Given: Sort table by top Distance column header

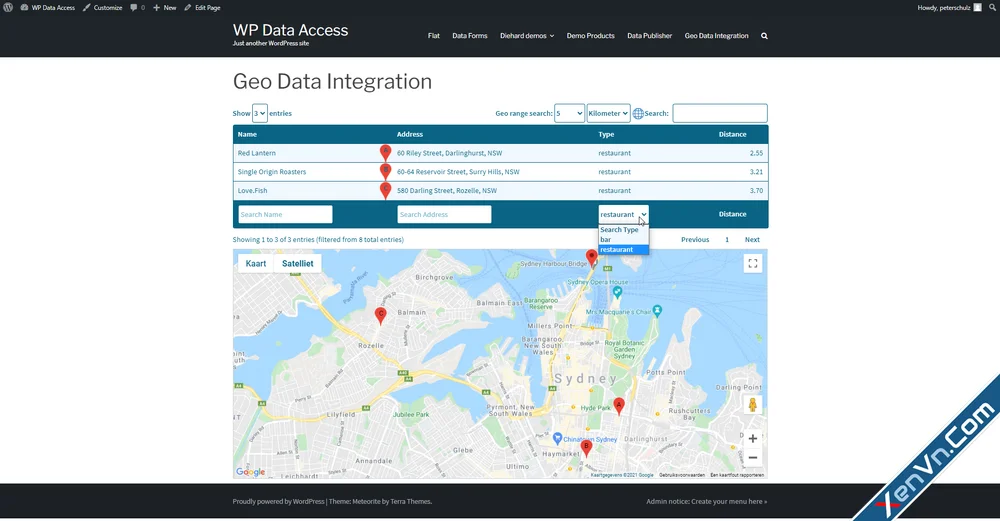Looking at the screenshot, I should click(x=732, y=135).
